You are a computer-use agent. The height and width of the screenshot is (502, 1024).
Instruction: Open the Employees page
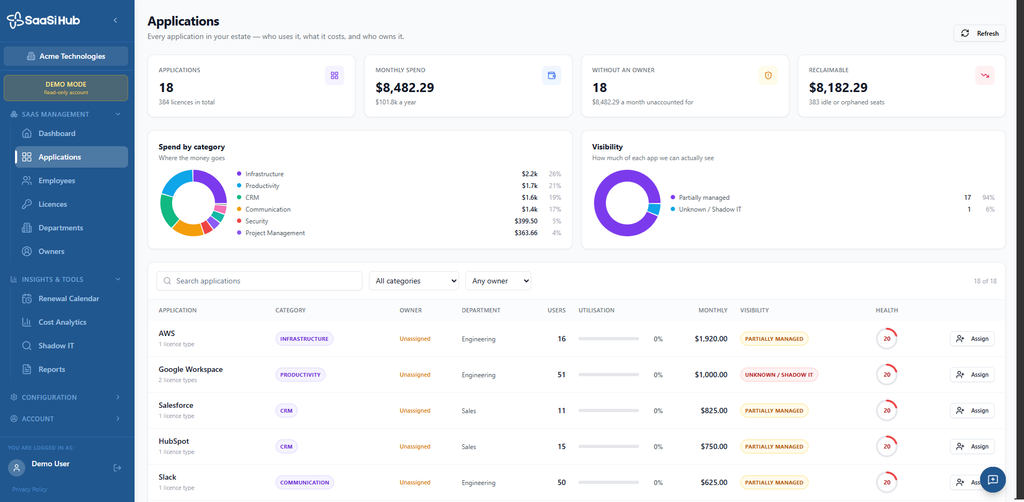[x=72, y=180]
